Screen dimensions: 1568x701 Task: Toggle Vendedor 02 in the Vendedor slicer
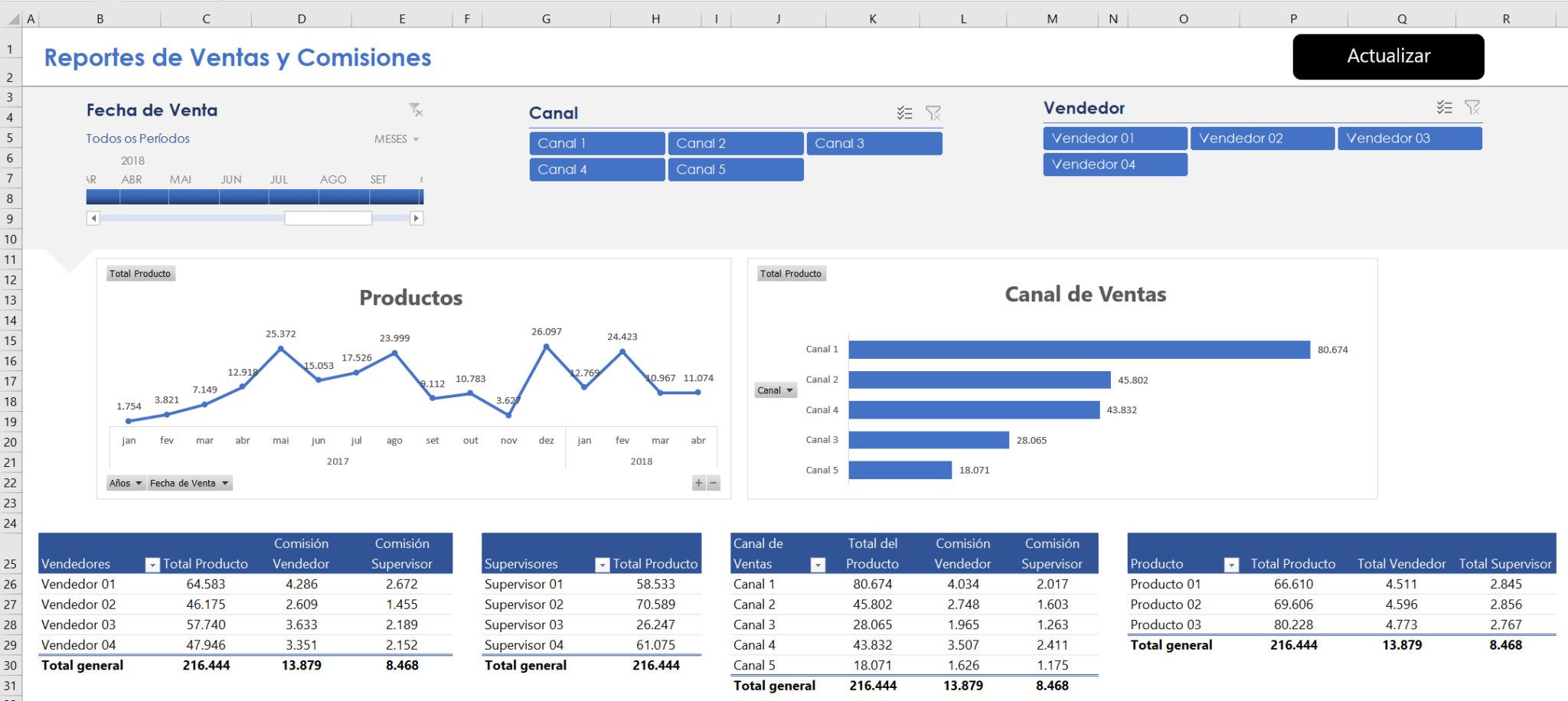[1262, 138]
